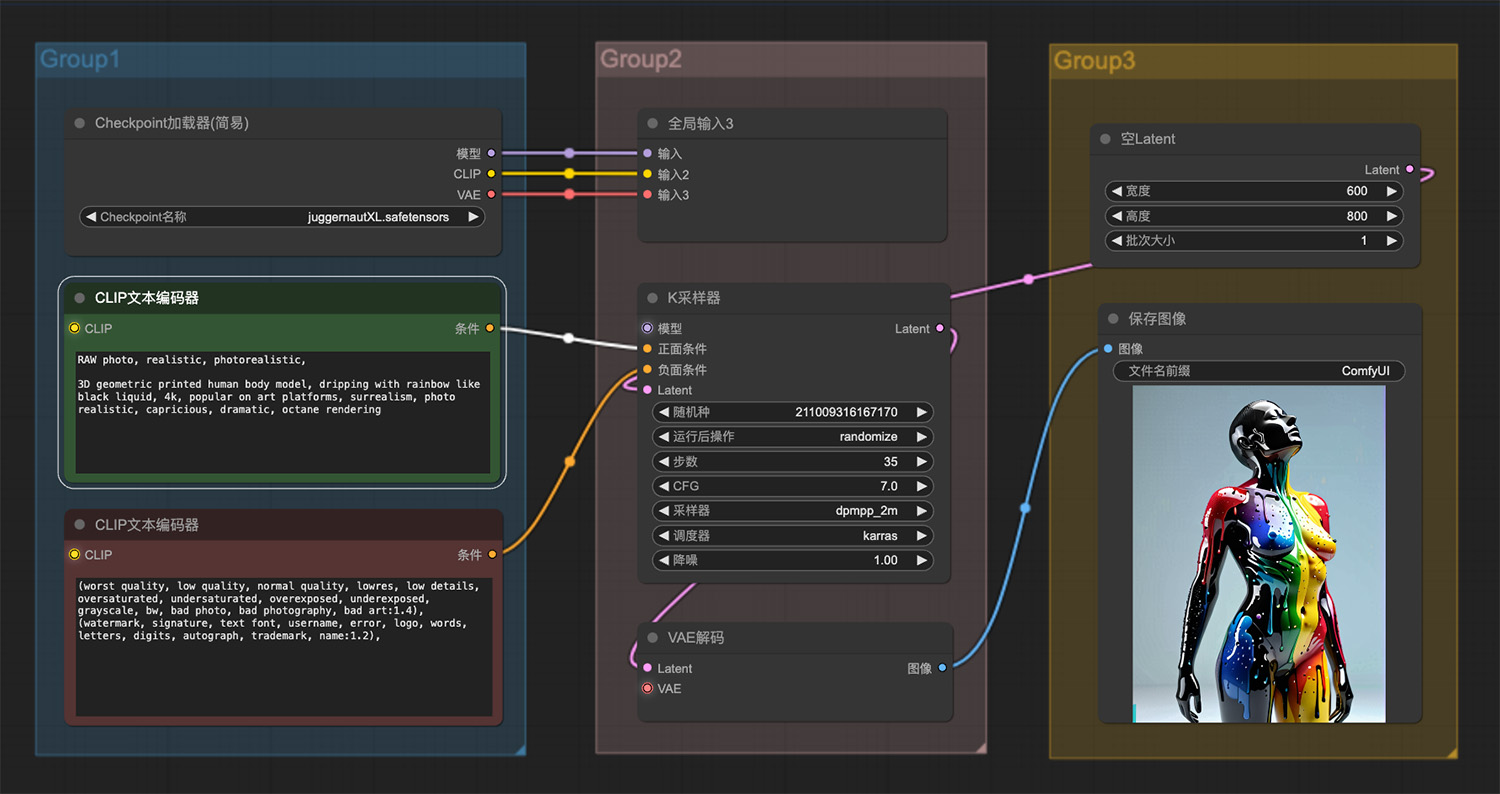Decrease 高度 with the left arrow
This screenshot has width=1500, height=794.
pos(1117,216)
